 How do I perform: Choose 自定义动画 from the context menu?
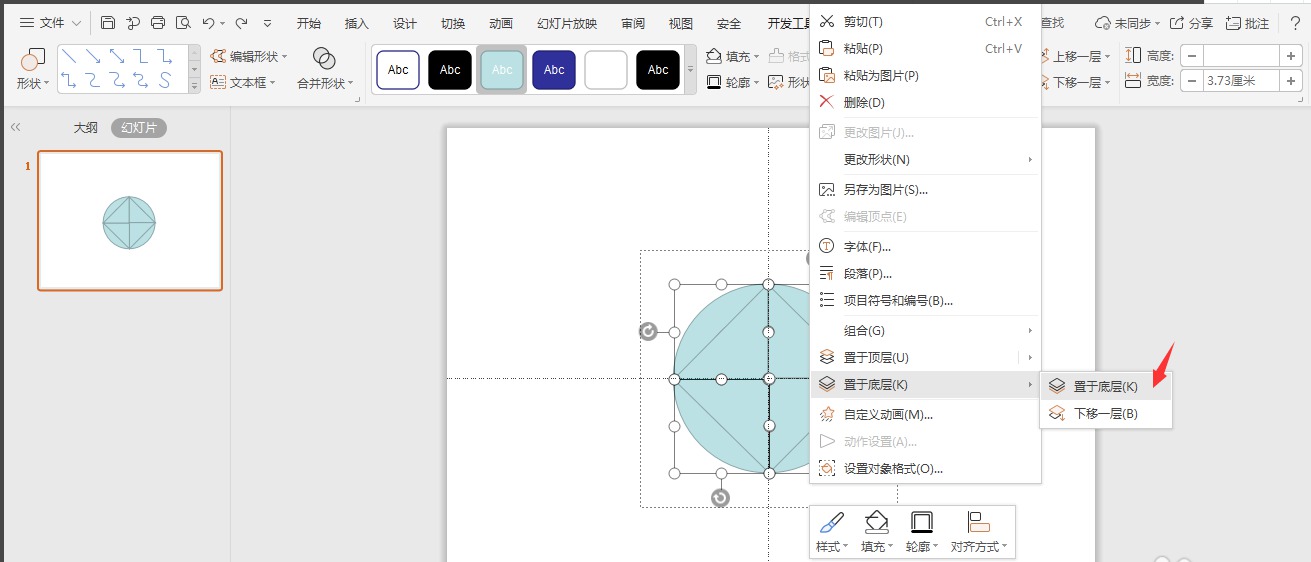pos(925,414)
